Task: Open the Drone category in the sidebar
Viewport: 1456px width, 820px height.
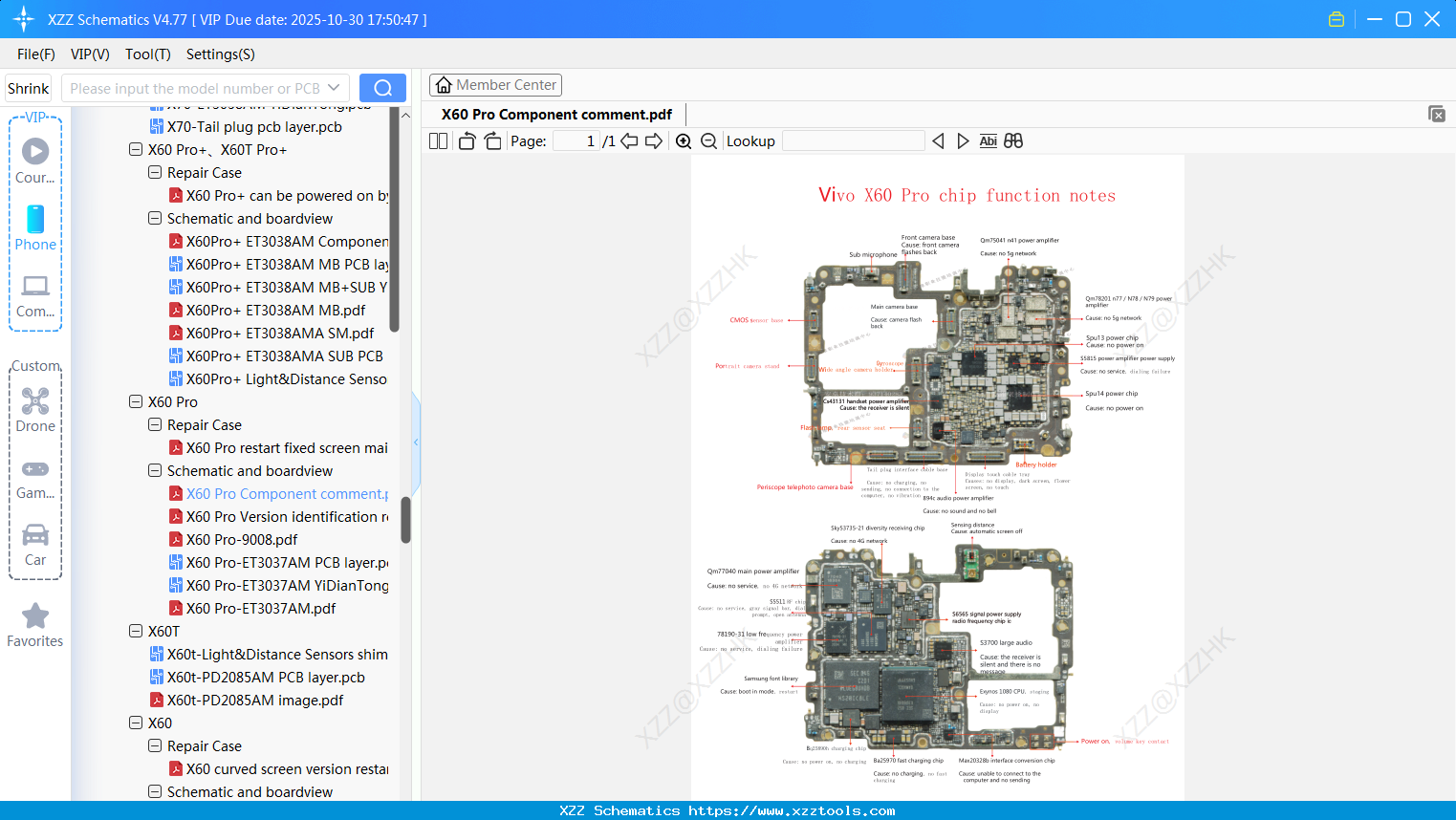Action: [35, 410]
